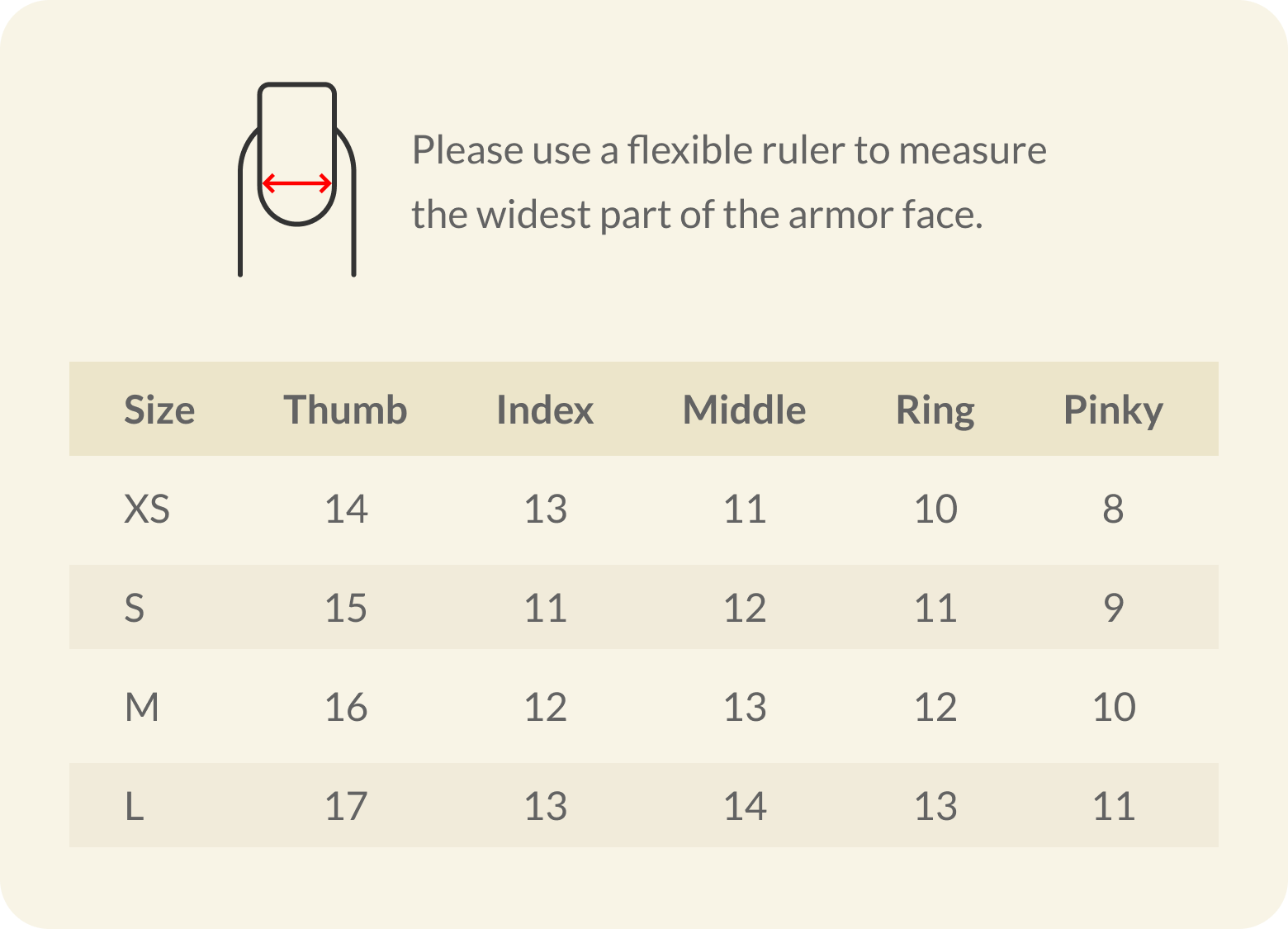Select the XS size row label
The width and height of the screenshot is (1288, 929).
pyautogui.click(x=147, y=509)
